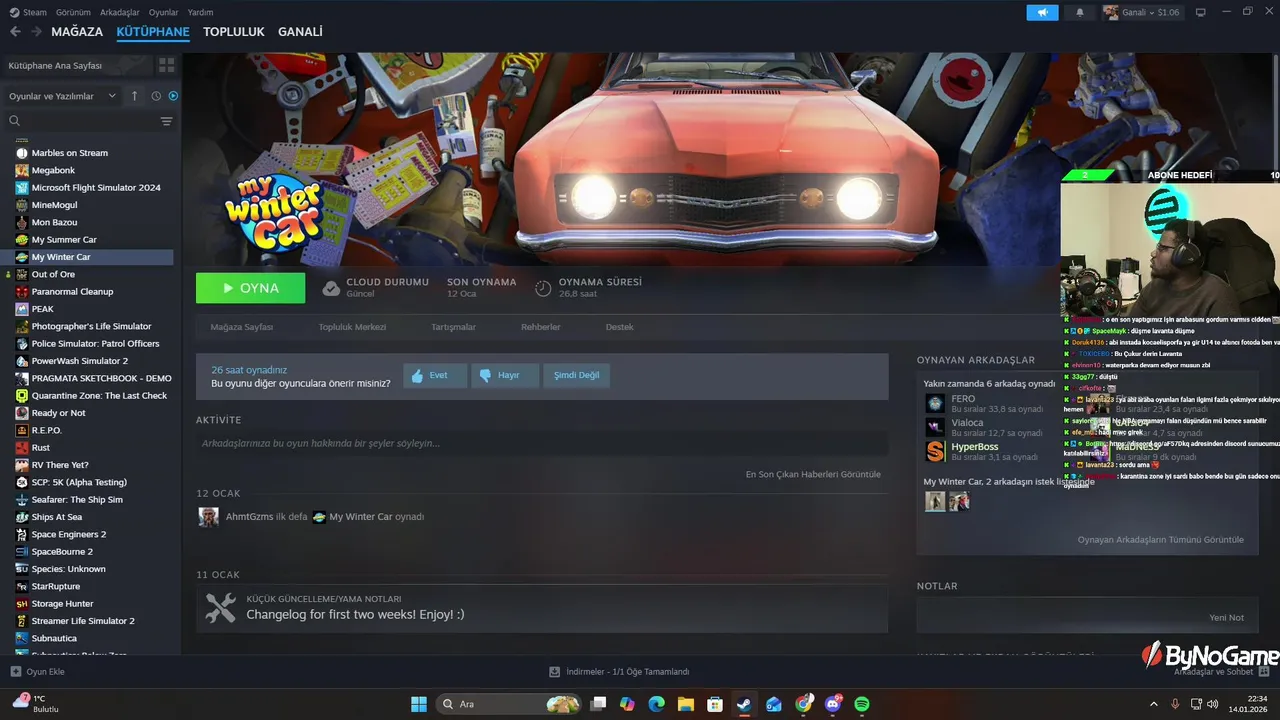The image size is (1280, 720).
Task: Click Oynayan Arkadaşların Tümünü Görüntüle
Action: [x=1161, y=540]
